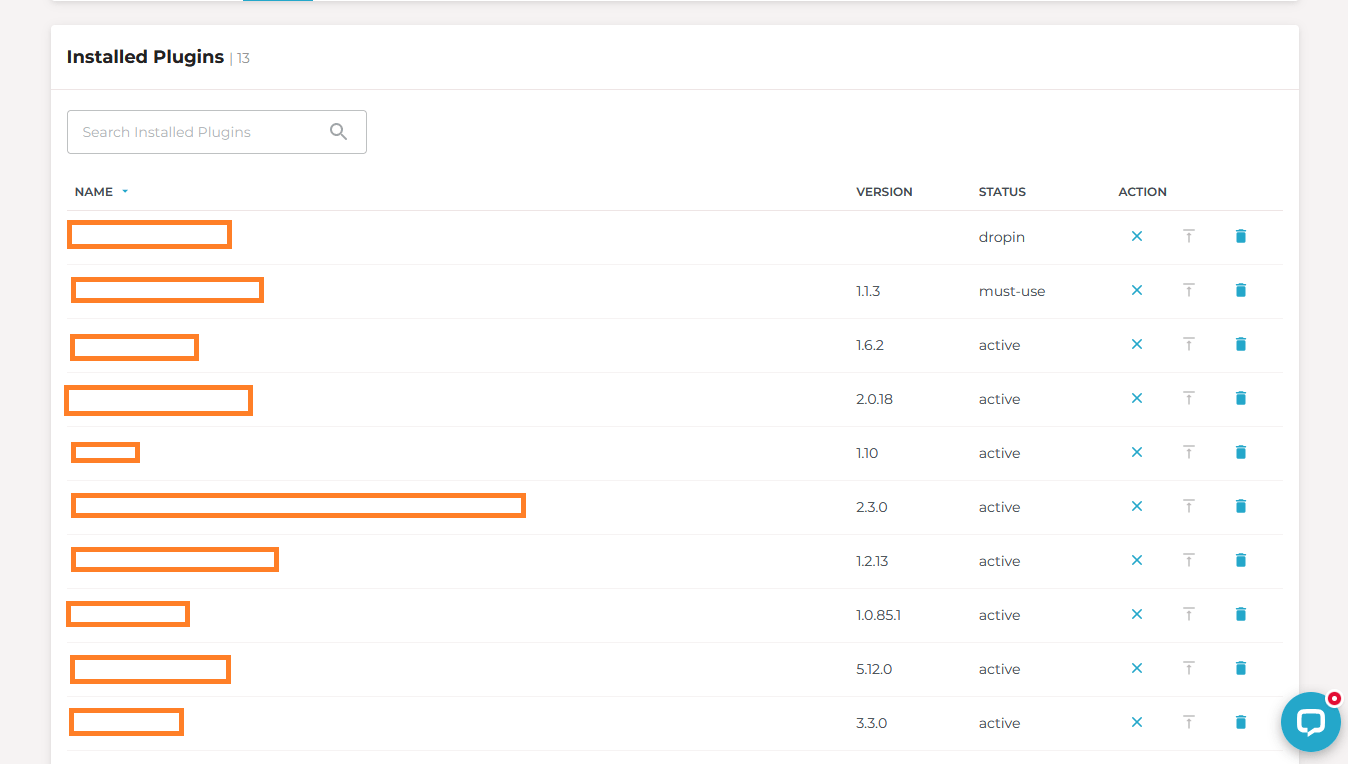Viewport: 1348px width, 764px height.
Task: Click the update arrow in the 2.0.18 row
Action: [x=1189, y=398]
